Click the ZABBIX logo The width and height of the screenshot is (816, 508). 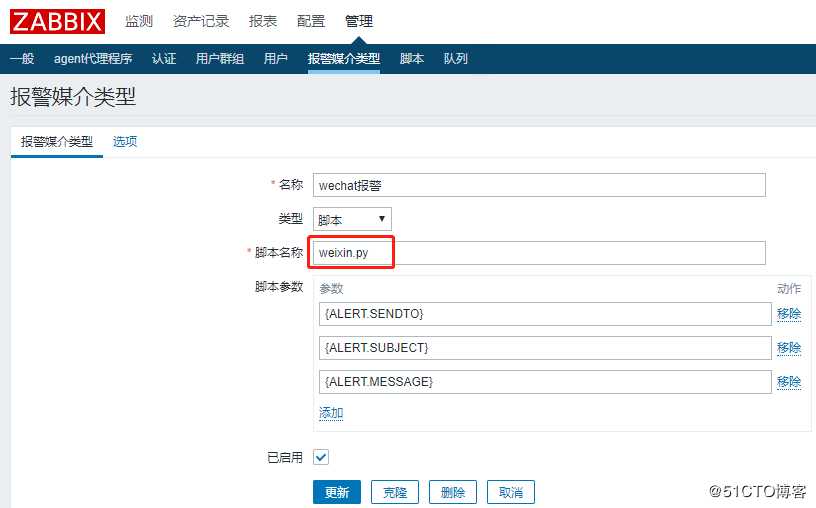coord(57,21)
